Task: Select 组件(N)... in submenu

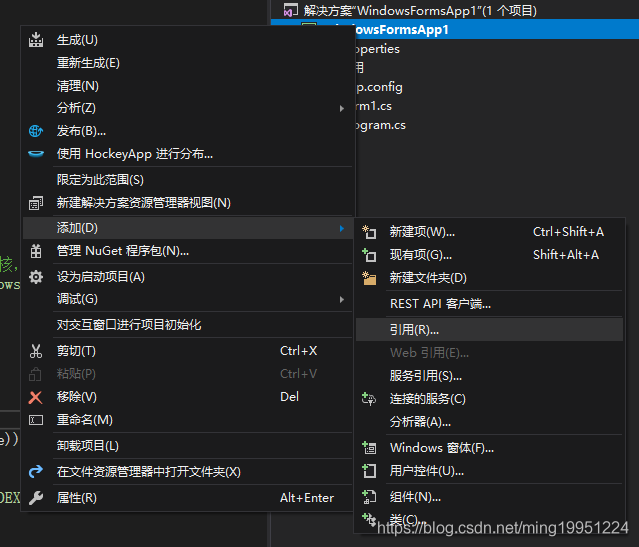Action: 489,497
